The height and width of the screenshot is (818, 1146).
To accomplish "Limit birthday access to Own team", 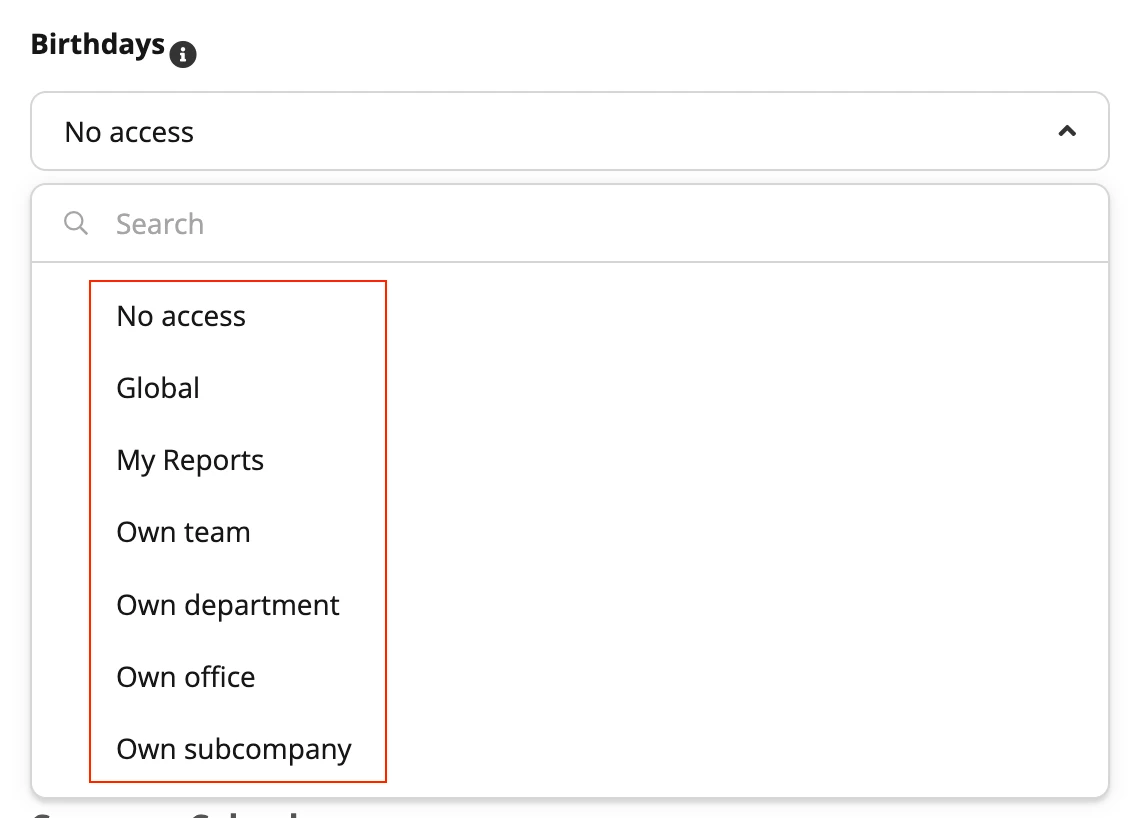I will coord(183,532).
